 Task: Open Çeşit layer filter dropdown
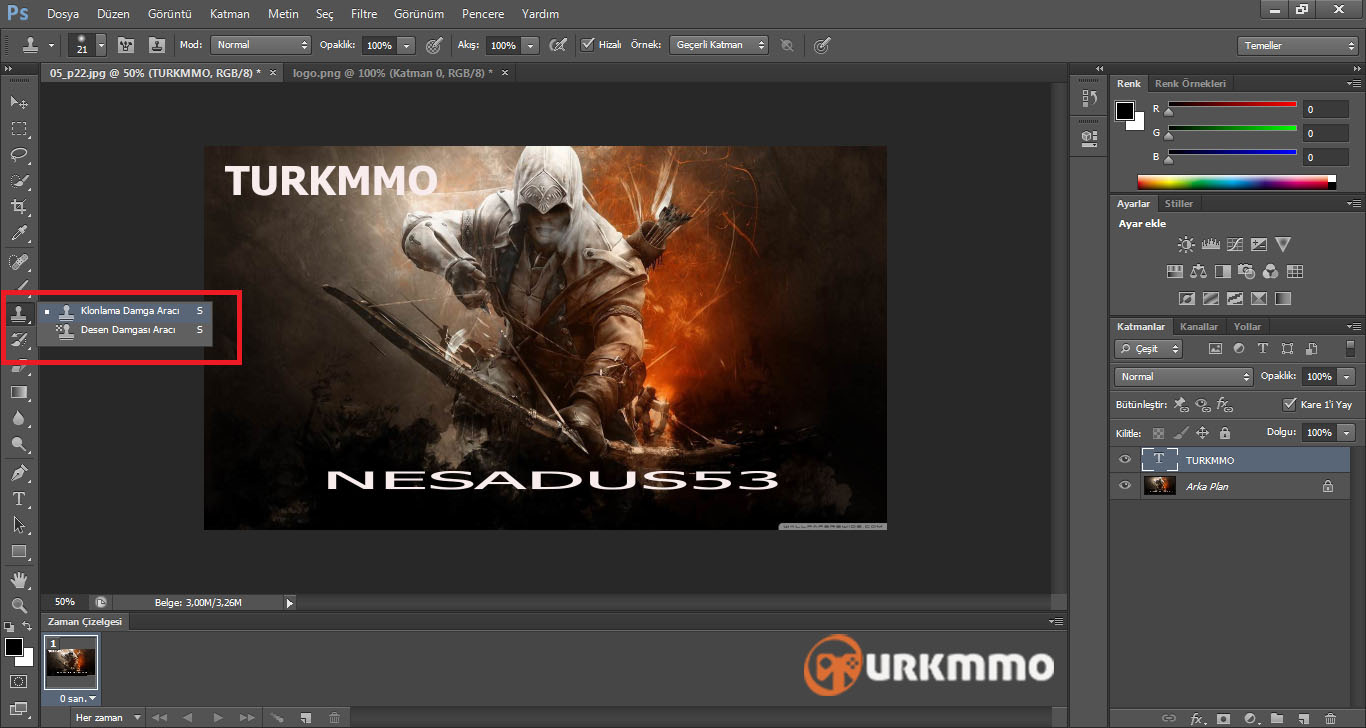click(1149, 349)
